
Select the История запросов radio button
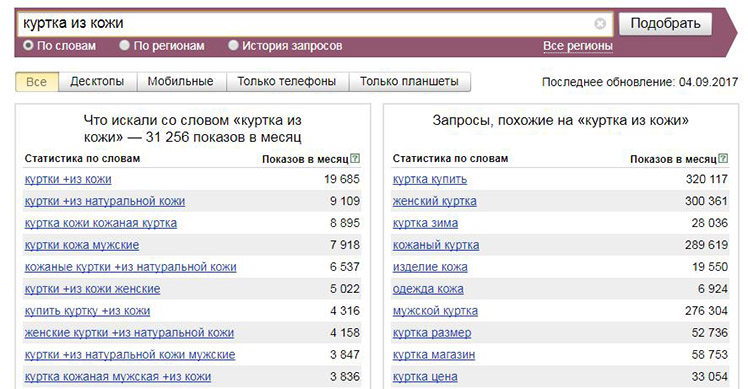233,45
